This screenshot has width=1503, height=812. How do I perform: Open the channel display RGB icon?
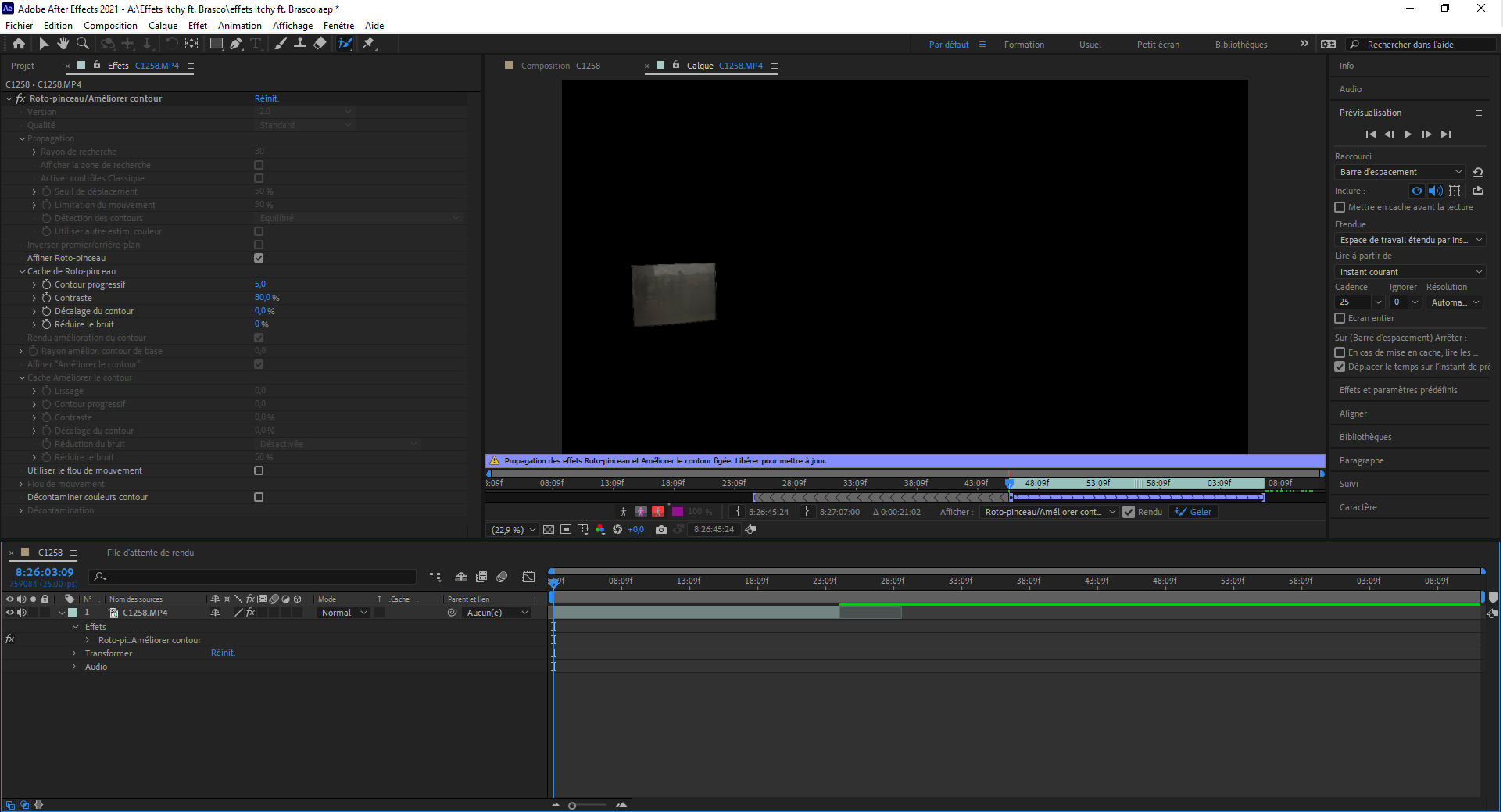[x=600, y=530]
